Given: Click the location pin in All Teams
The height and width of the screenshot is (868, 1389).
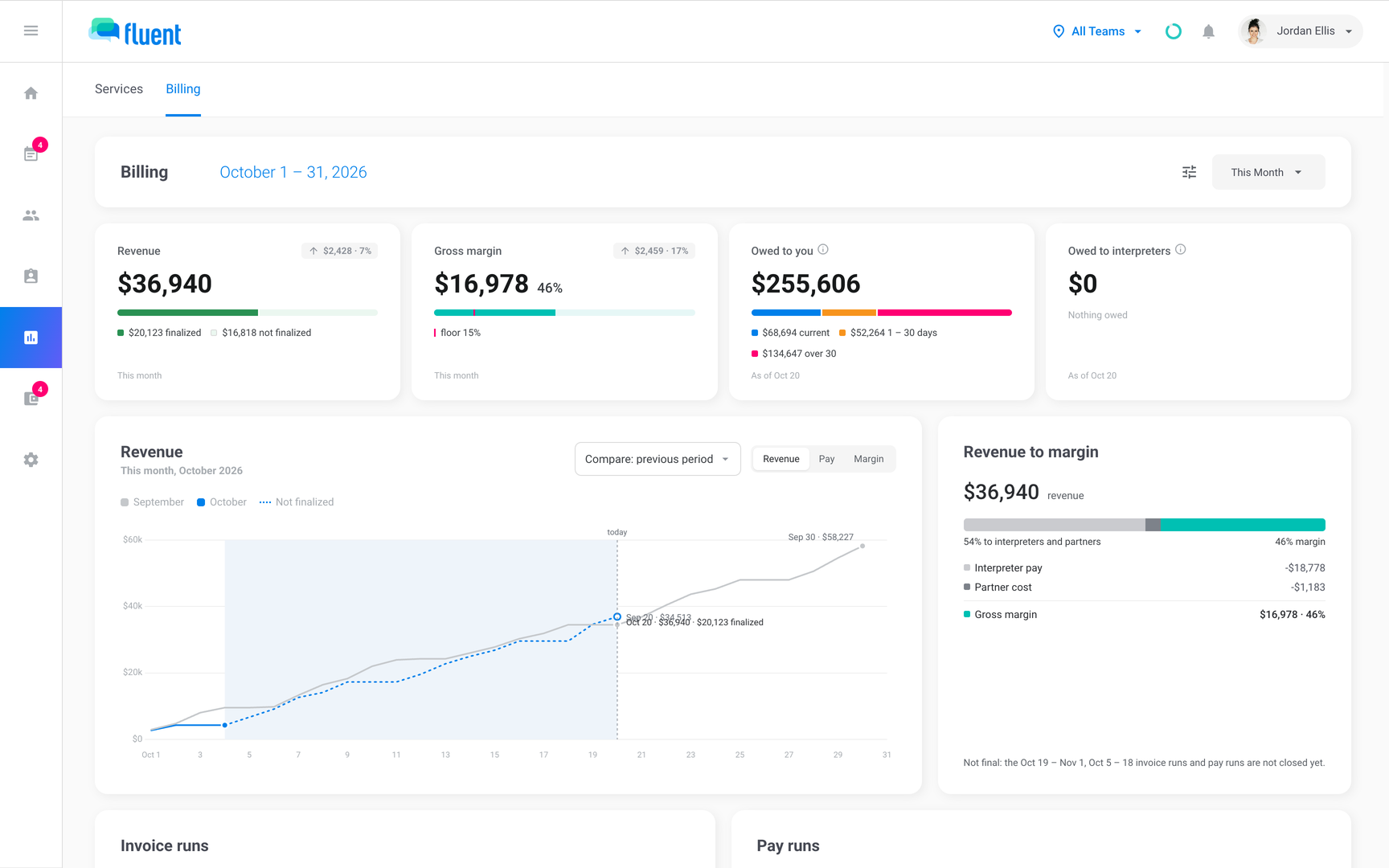Looking at the screenshot, I should (1059, 31).
